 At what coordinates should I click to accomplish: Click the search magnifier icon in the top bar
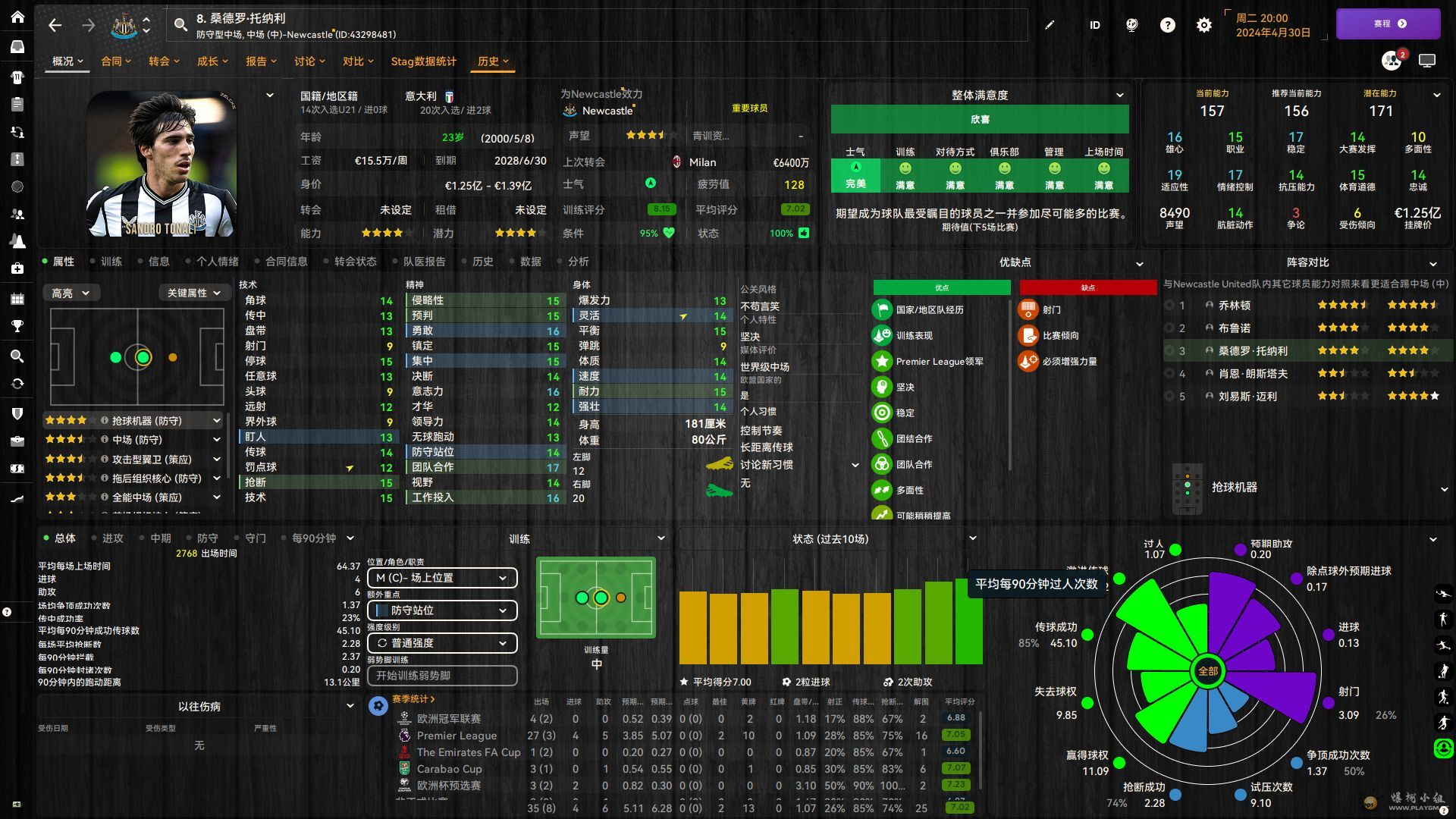pyautogui.click(x=180, y=25)
